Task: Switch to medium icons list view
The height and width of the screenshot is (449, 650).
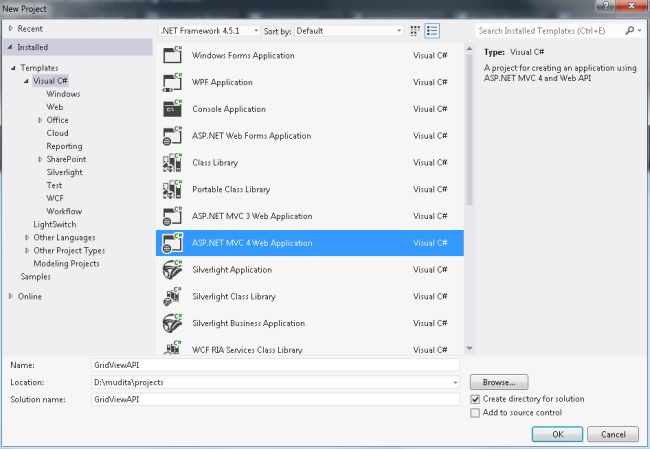Action: coord(432,31)
